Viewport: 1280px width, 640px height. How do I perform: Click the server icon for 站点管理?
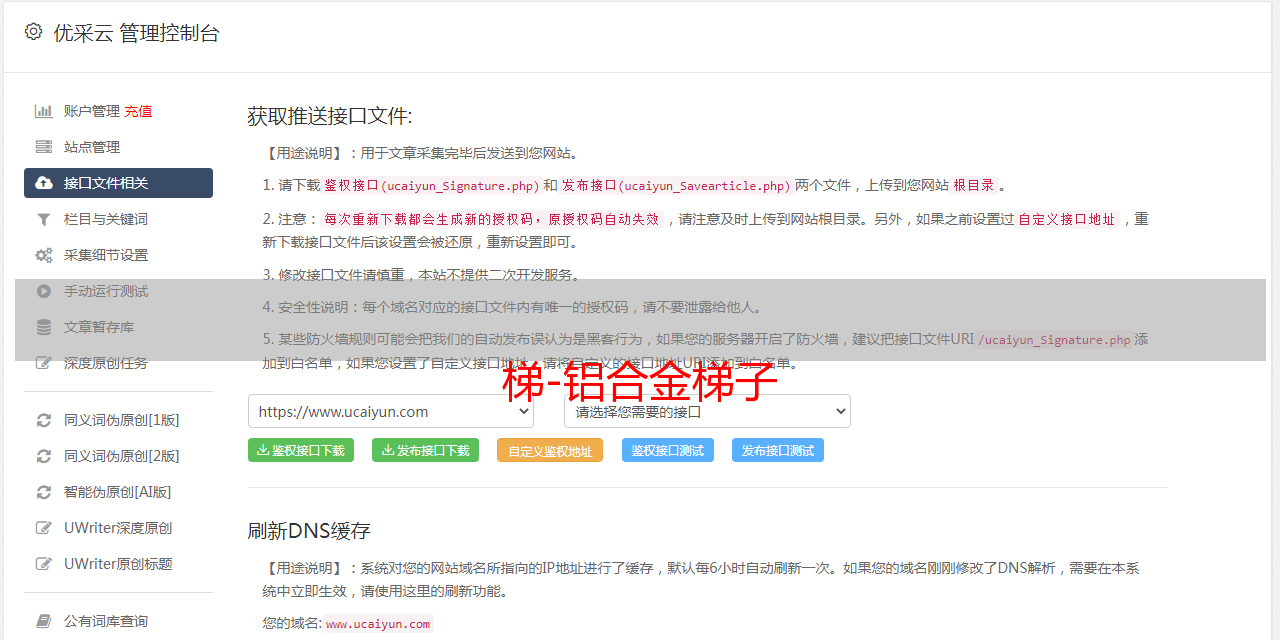(44, 147)
